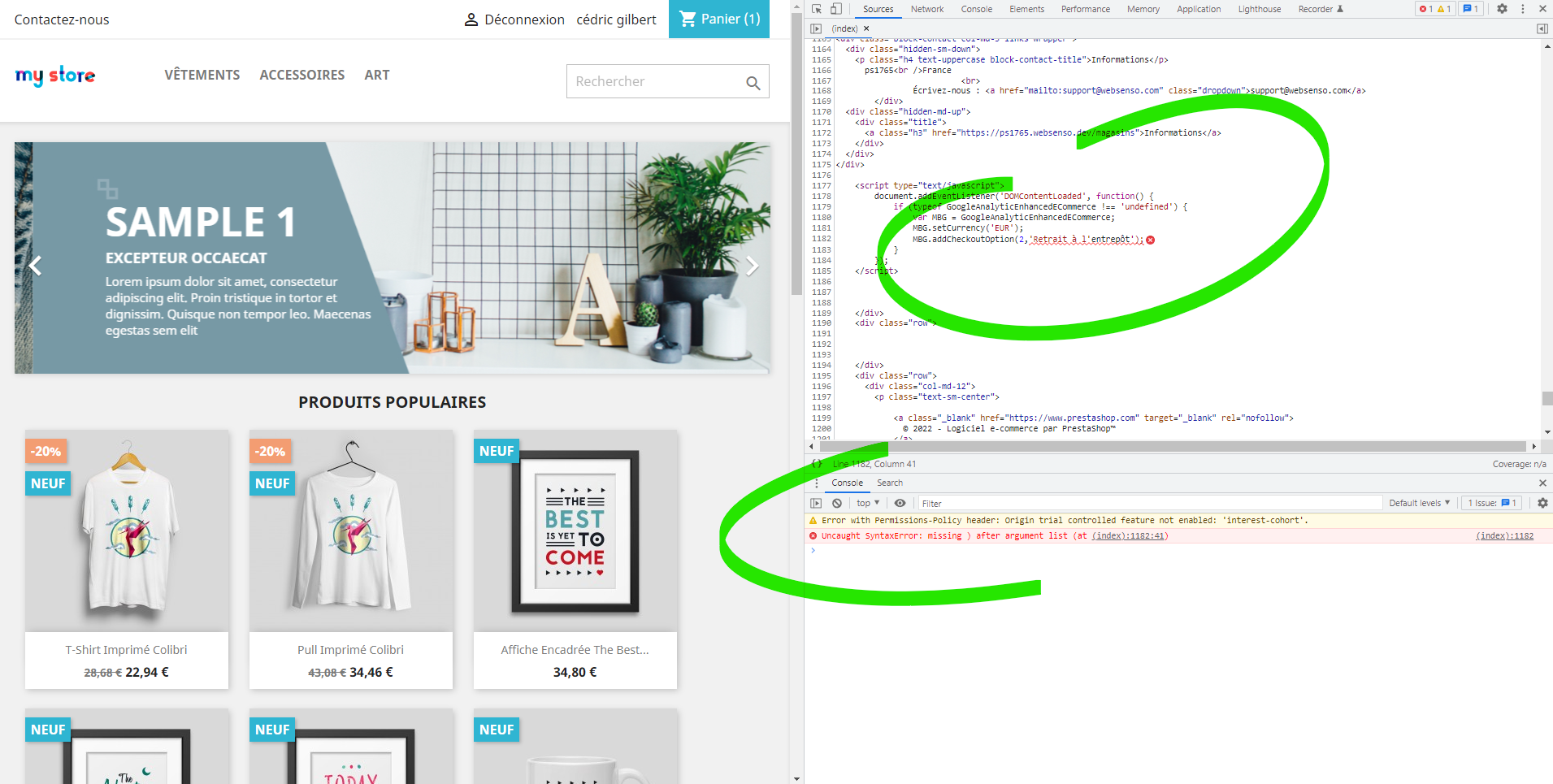Click the search magnifier in the store search bar
Image resolution: width=1553 pixels, height=784 pixels.
click(753, 81)
